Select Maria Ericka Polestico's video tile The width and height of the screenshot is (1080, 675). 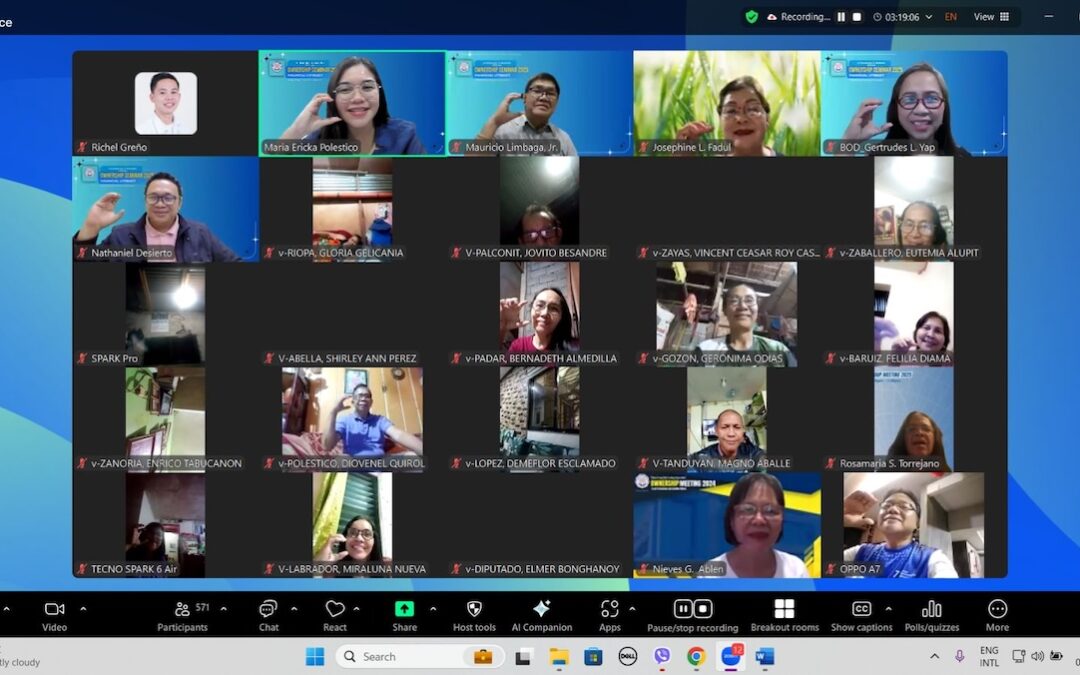(x=352, y=103)
